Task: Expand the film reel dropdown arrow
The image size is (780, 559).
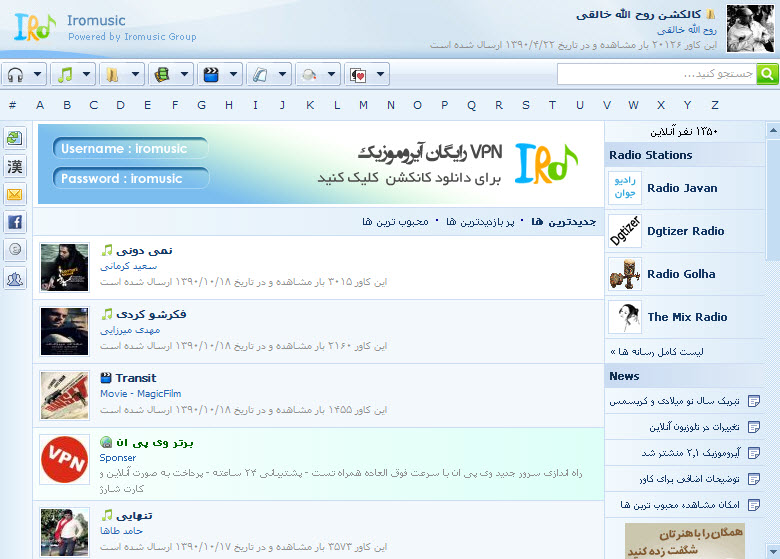Action: (x=185, y=75)
